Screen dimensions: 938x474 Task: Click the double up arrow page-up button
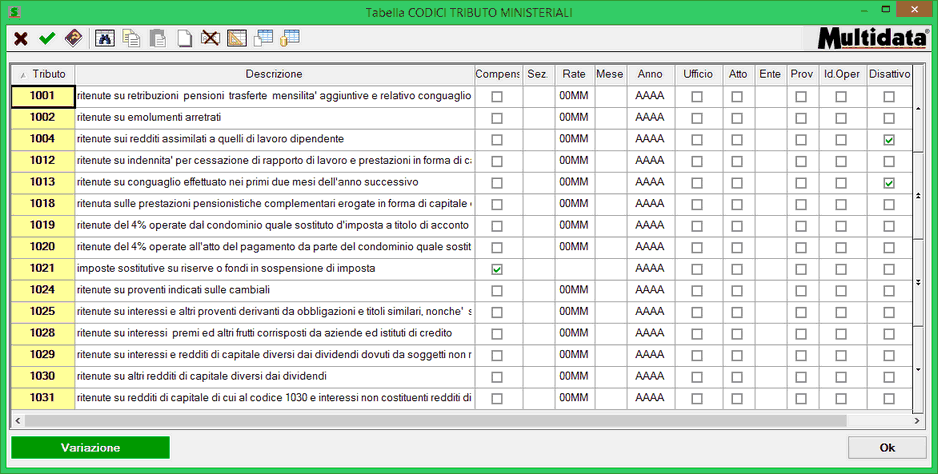tap(919, 196)
